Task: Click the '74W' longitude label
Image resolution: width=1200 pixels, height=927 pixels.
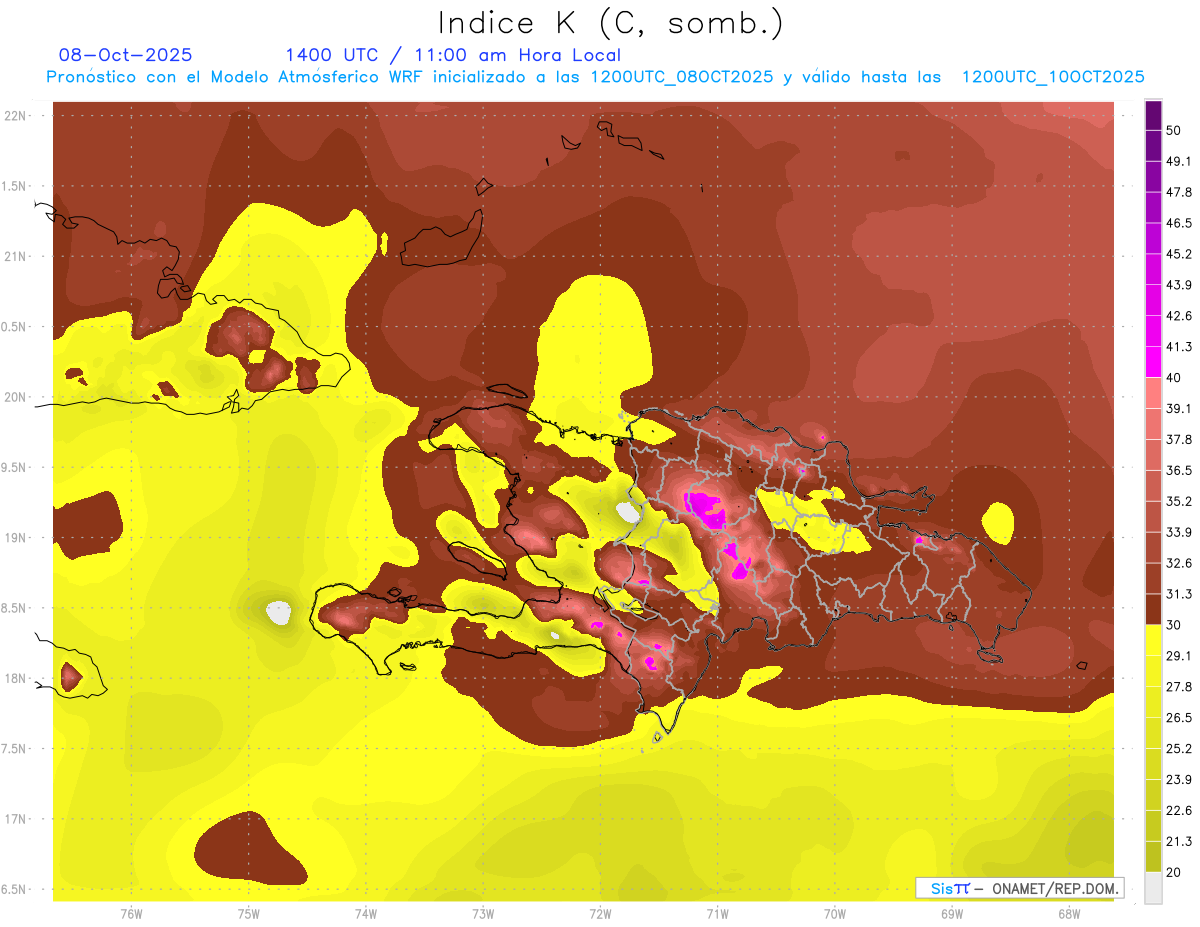Action: (x=366, y=914)
